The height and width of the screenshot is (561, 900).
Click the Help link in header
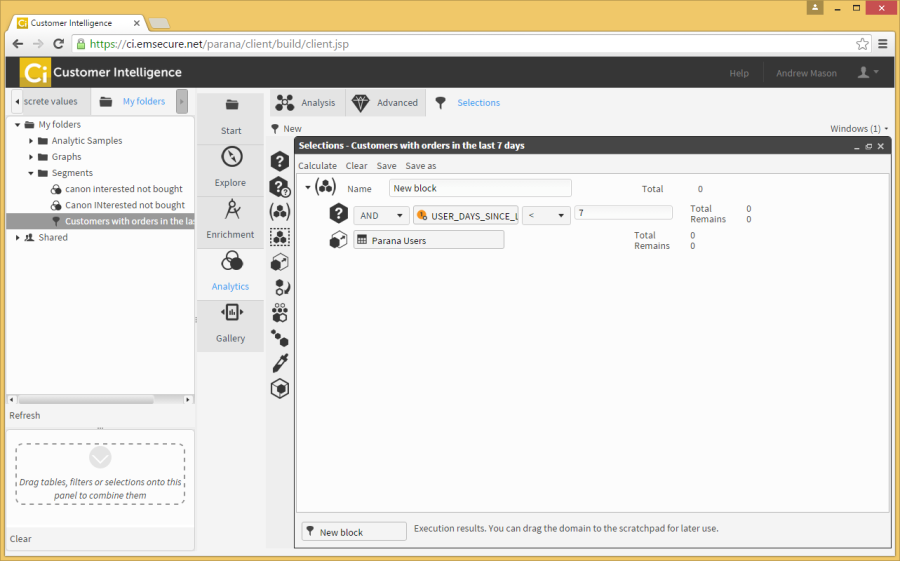coord(739,73)
